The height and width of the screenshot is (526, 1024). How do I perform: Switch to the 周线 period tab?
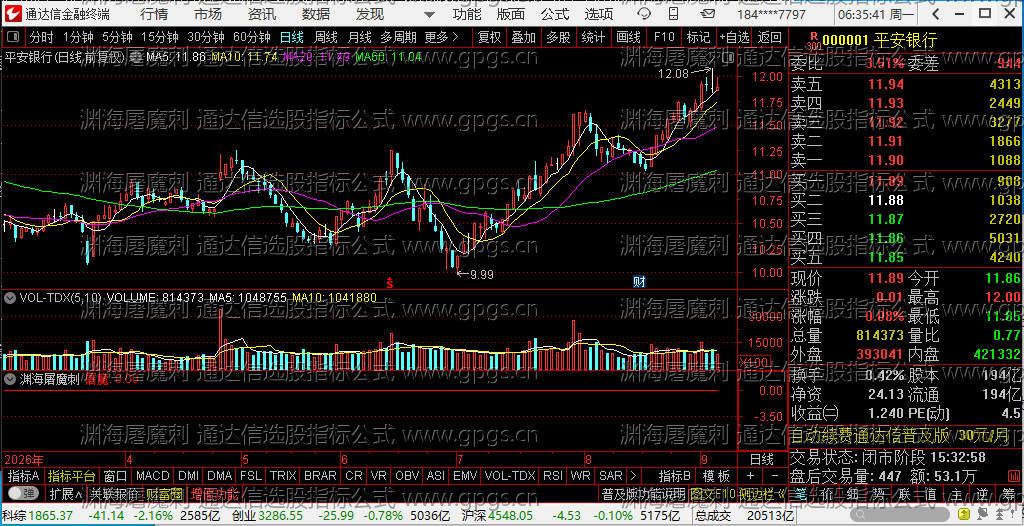pyautogui.click(x=325, y=37)
